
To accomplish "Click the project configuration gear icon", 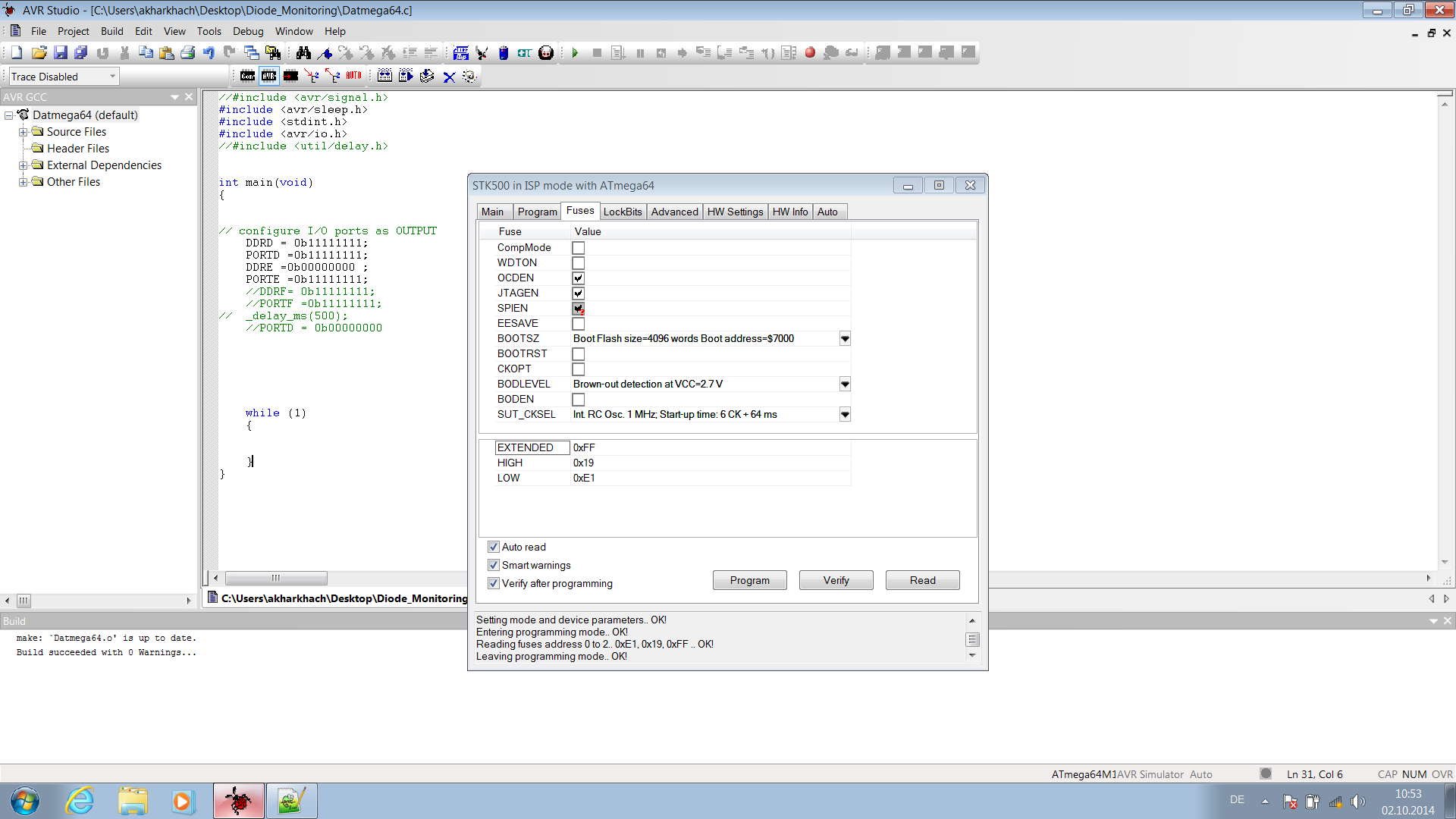I will [470, 76].
